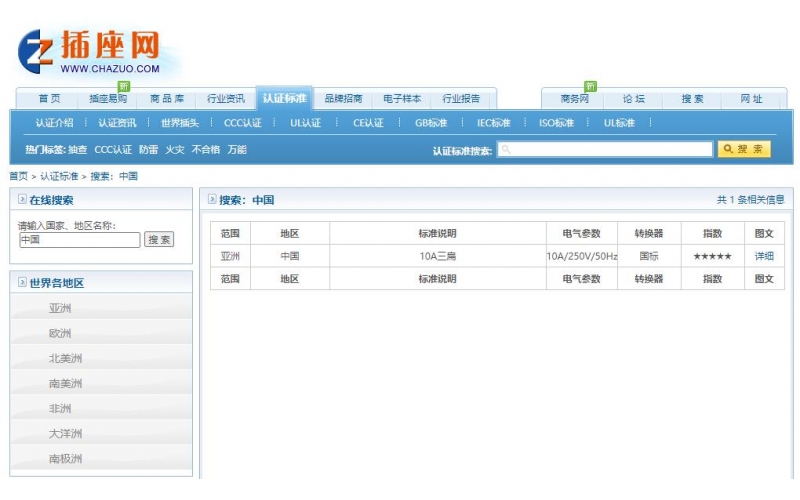Image resolution: width=800 pixels, height=500 pixels.
Task: Click the country name input containing 中国
Action: 79,240
